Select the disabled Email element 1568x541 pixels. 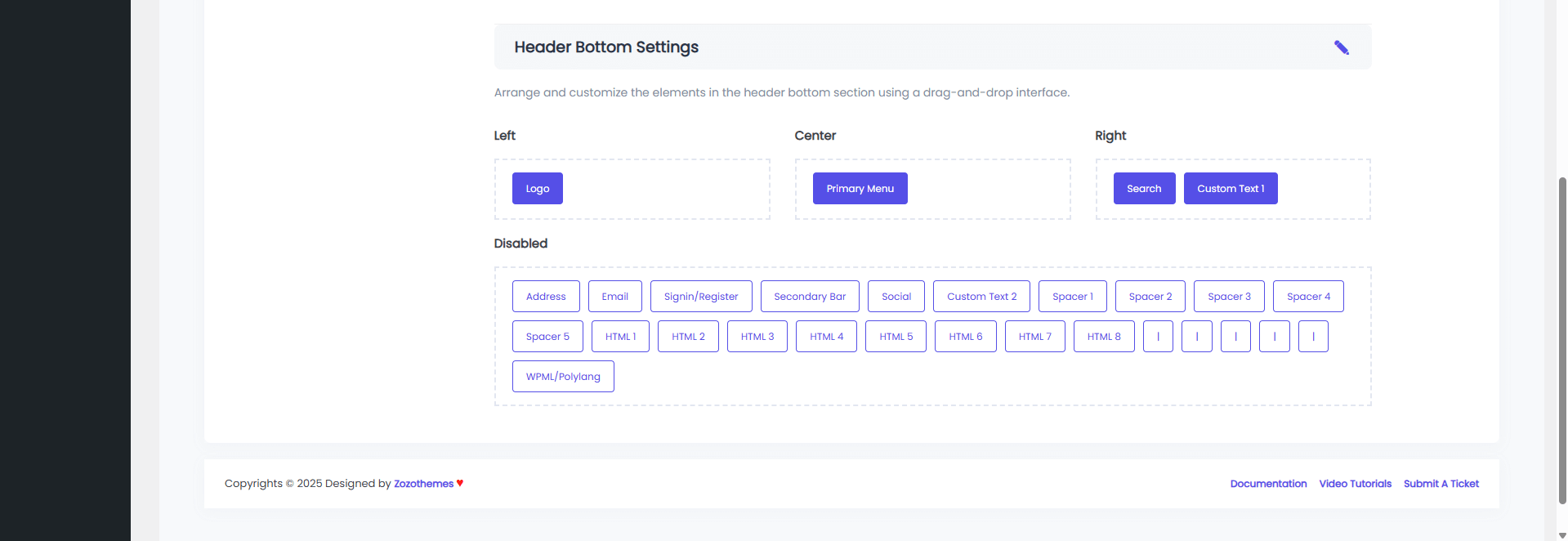point(614,297)
